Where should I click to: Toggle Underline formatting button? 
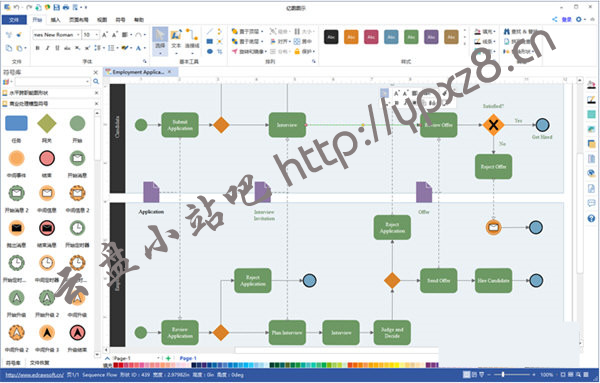pyautogui.click(x=57, y=48)
